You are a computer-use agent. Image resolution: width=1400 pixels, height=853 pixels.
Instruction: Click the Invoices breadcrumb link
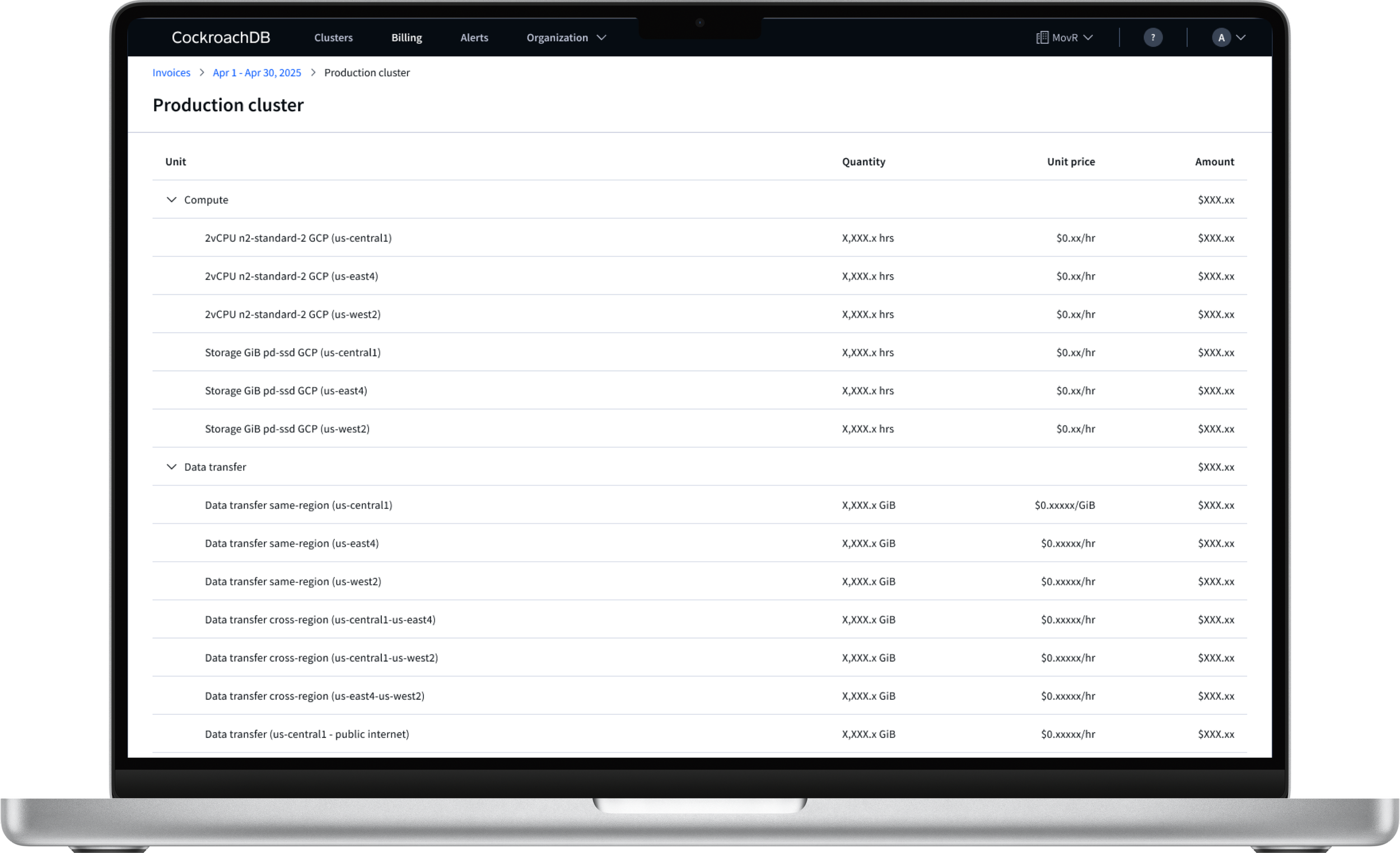tap(171, 73)
